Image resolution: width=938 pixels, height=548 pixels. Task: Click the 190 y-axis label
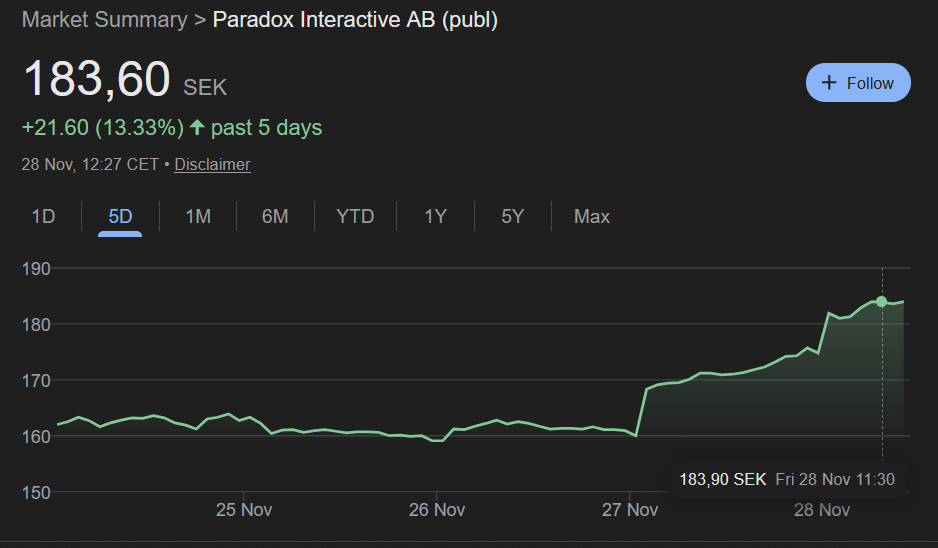(36, 269)
